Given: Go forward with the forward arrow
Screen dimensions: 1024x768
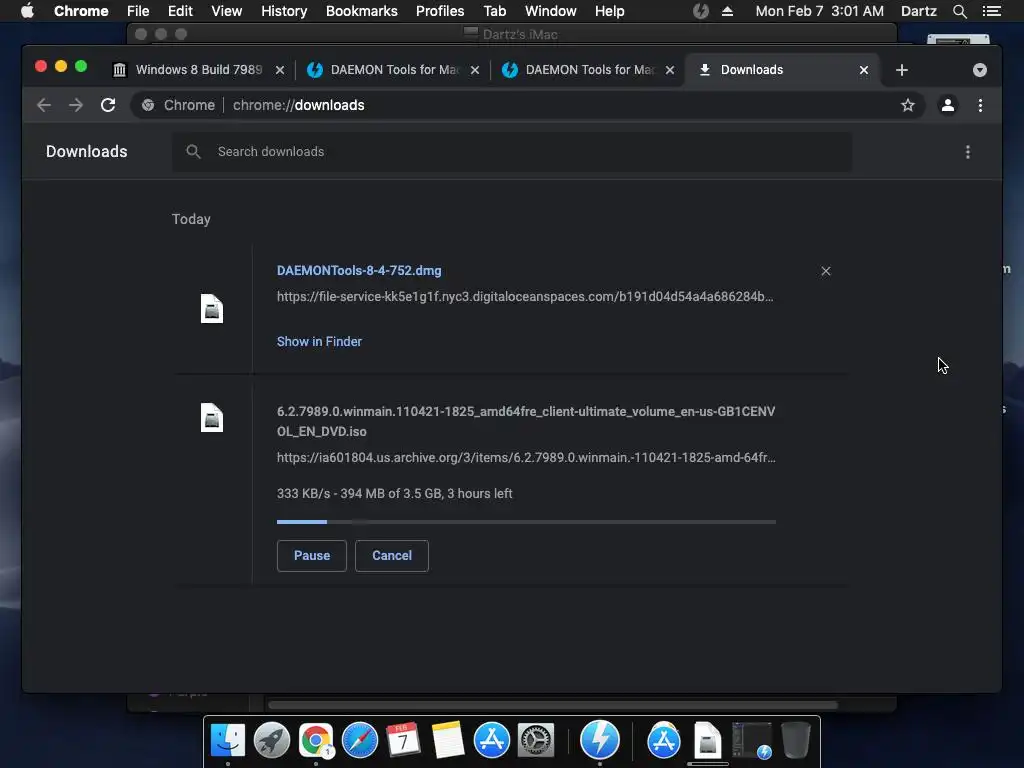Looking at the screenshot, I should click(x=76, y=105).
